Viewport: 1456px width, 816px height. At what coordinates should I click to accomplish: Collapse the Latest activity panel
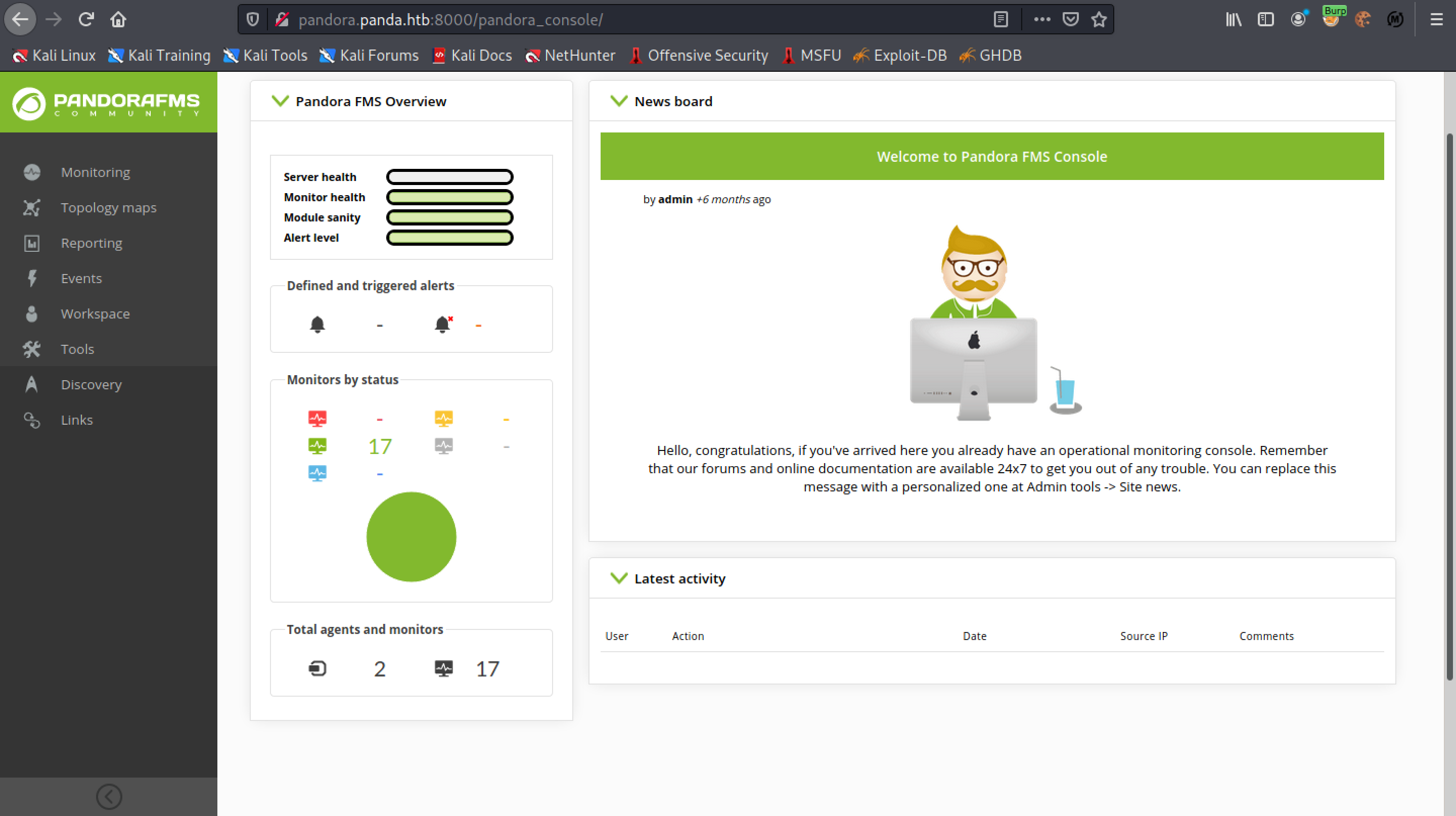(x=619, y=578)
